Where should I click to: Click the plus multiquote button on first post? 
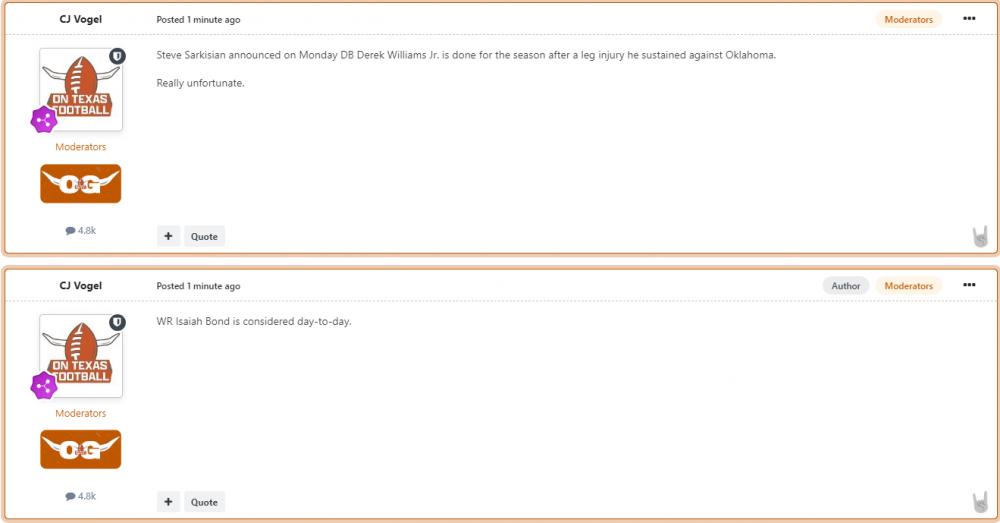(168, 236)
